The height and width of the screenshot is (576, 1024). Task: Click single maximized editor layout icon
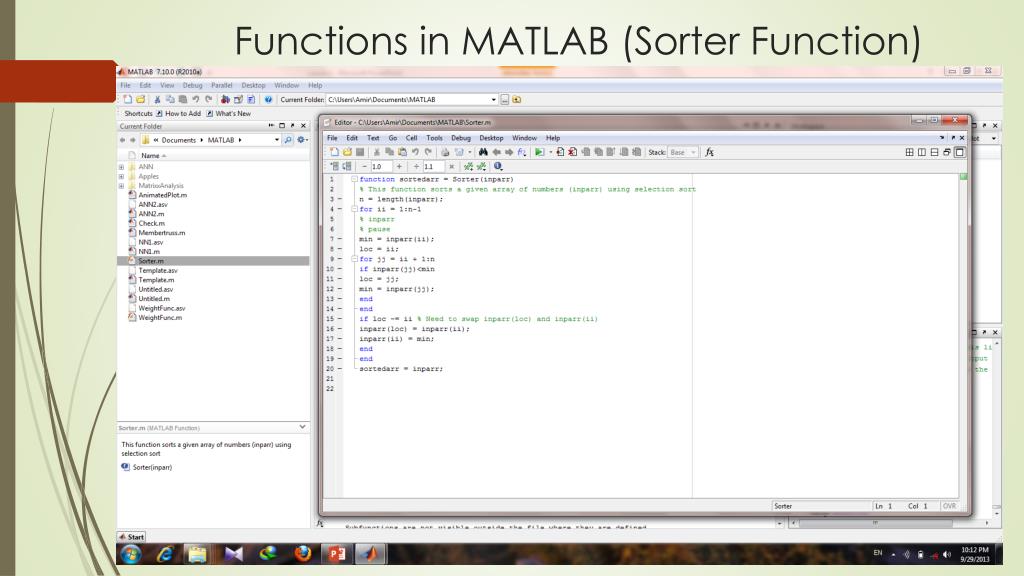tap(959, 152)
